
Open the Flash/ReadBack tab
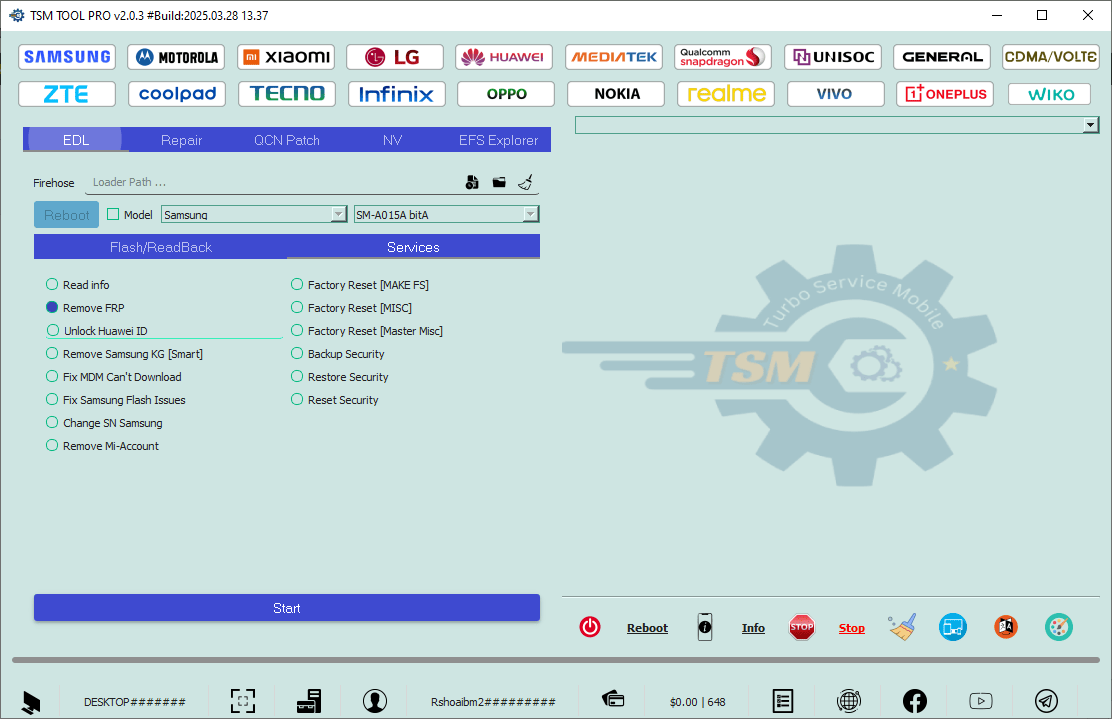pos(160,247)
